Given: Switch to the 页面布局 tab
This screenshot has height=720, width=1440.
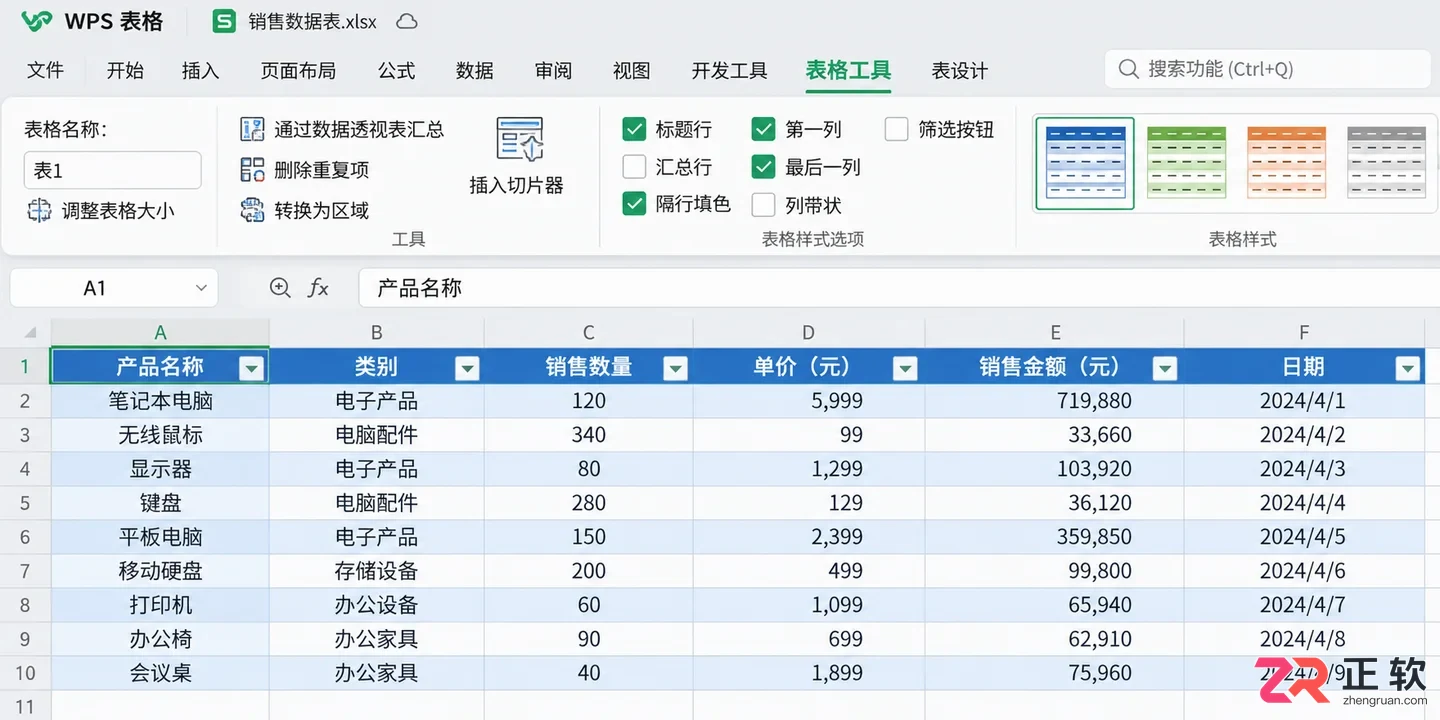Looking at the screenshot, I should (x=298, y=70).
